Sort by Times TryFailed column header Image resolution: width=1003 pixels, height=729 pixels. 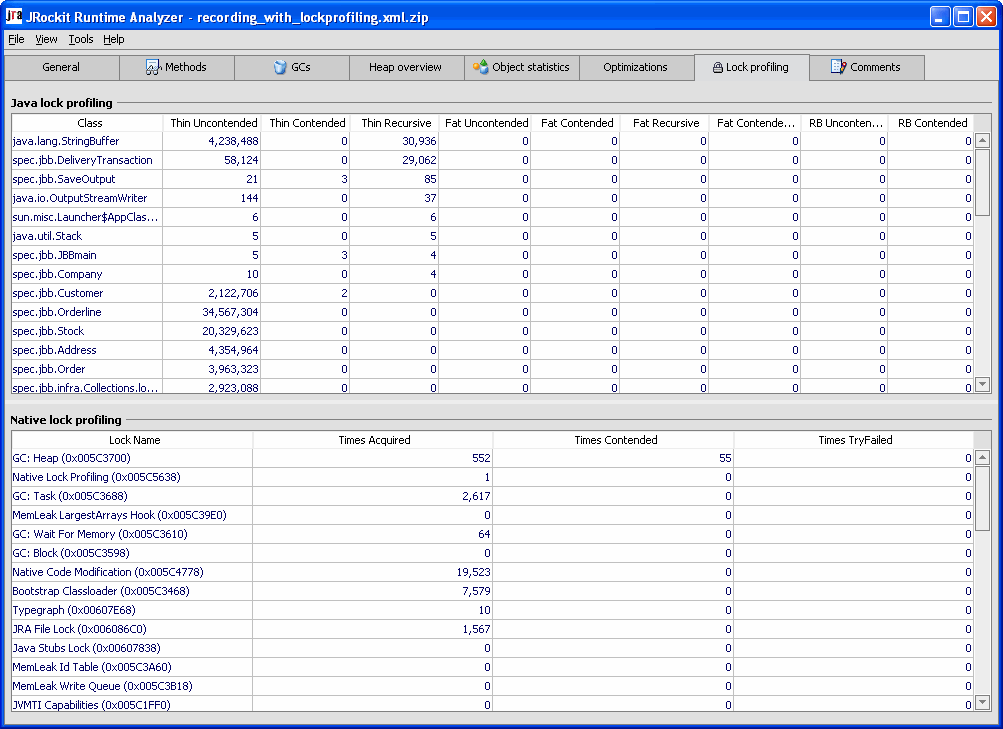[855, 440]
